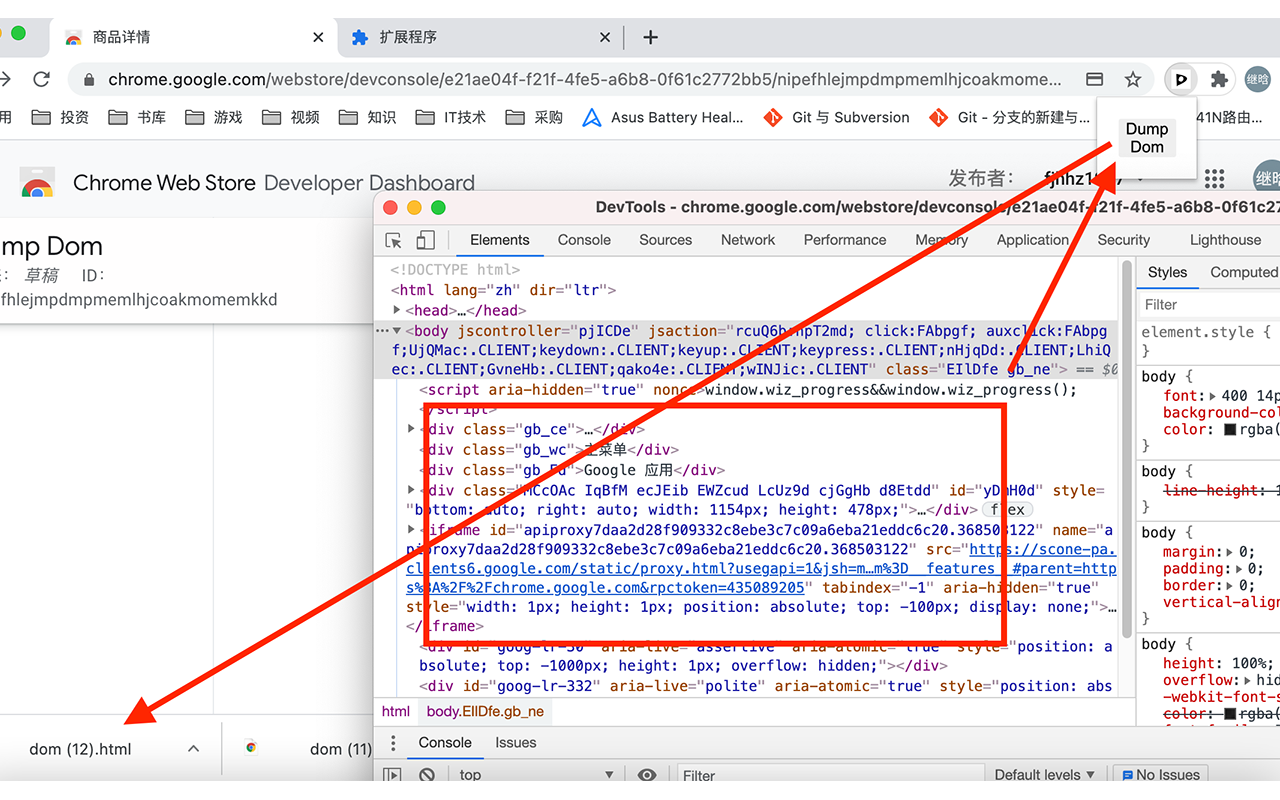Screen dimensions: 1280x800
Task: Toggle the device toolbar in DevTools
Action: [425, 240]
